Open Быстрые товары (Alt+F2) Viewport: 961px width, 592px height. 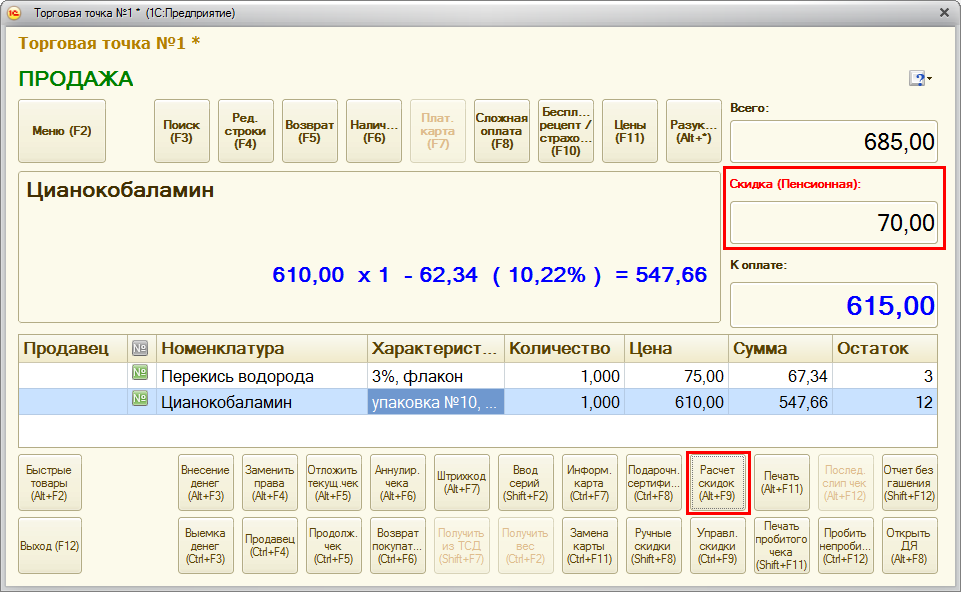[49, 482]
